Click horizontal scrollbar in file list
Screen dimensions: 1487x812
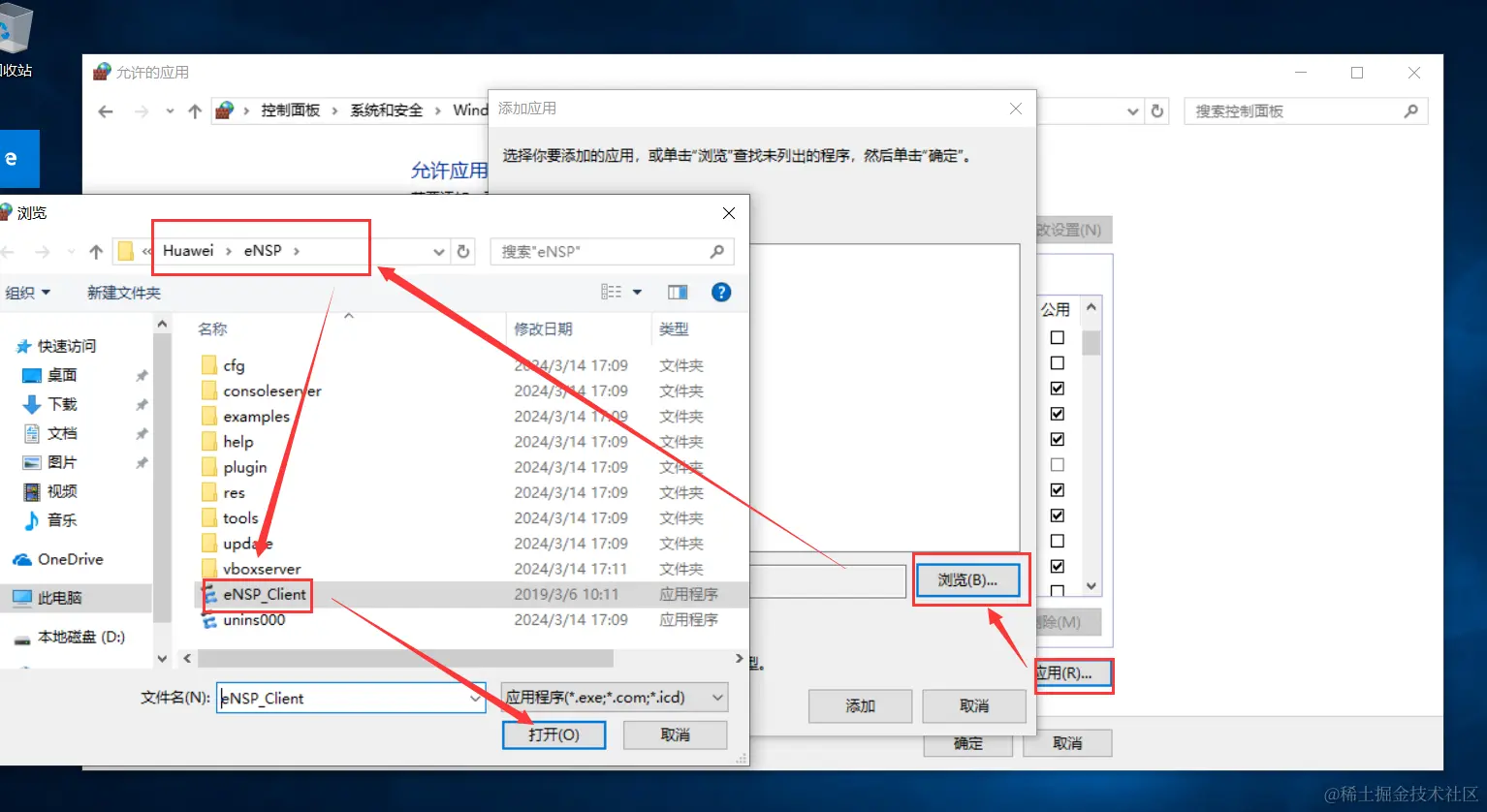(x=406, y=659)
